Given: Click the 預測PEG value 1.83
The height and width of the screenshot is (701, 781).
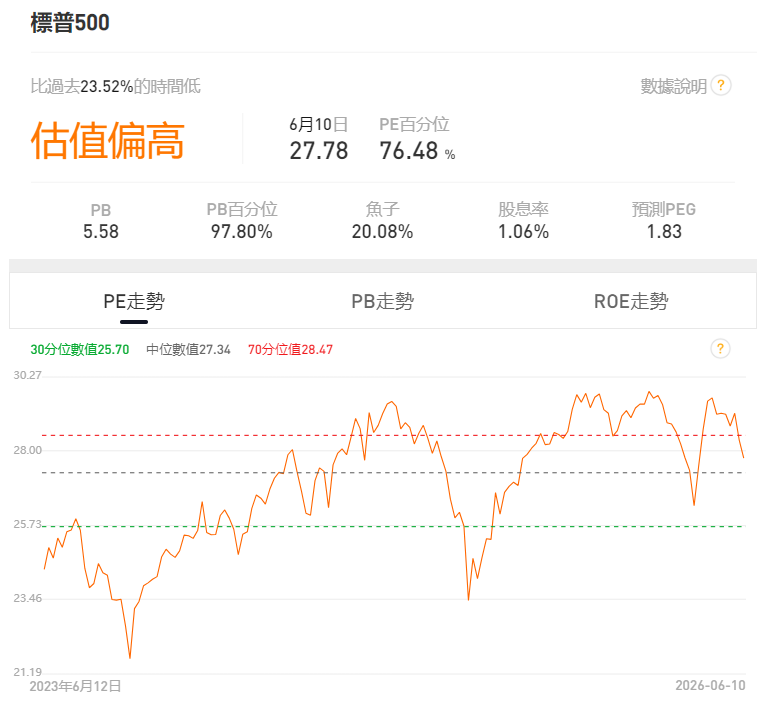Looking at the screenshot, I should pyautogui.click(x=664, y=232).
